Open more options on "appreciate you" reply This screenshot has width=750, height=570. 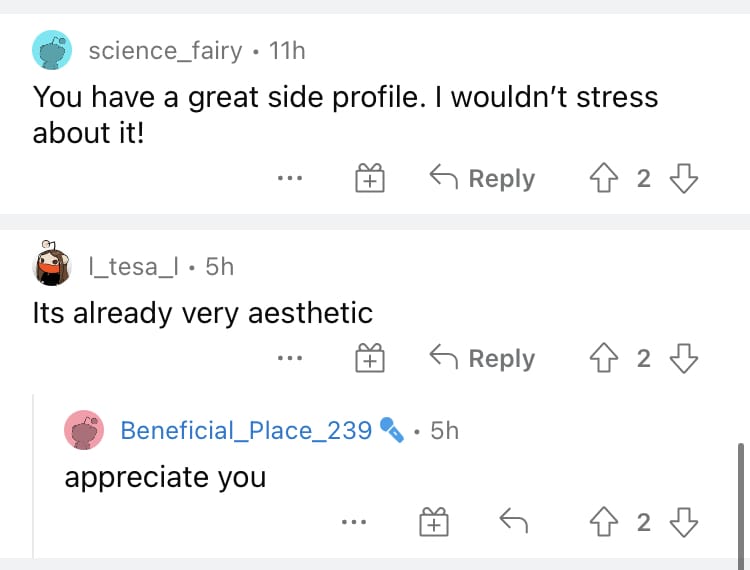[x=352, y=521]
